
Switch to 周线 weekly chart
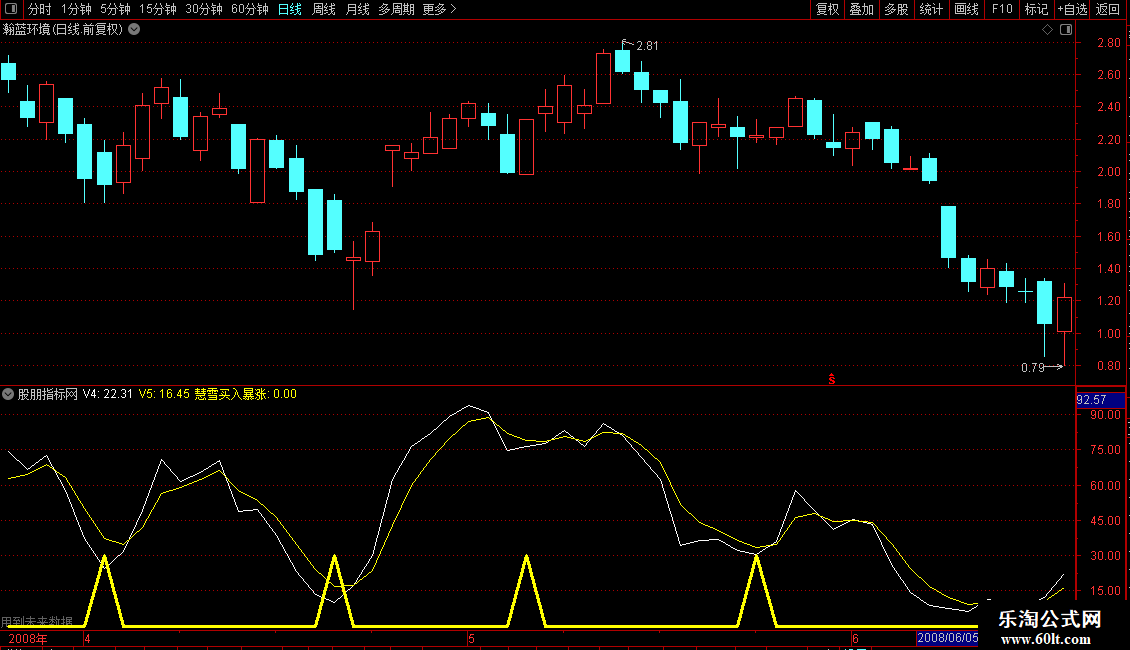324,9
